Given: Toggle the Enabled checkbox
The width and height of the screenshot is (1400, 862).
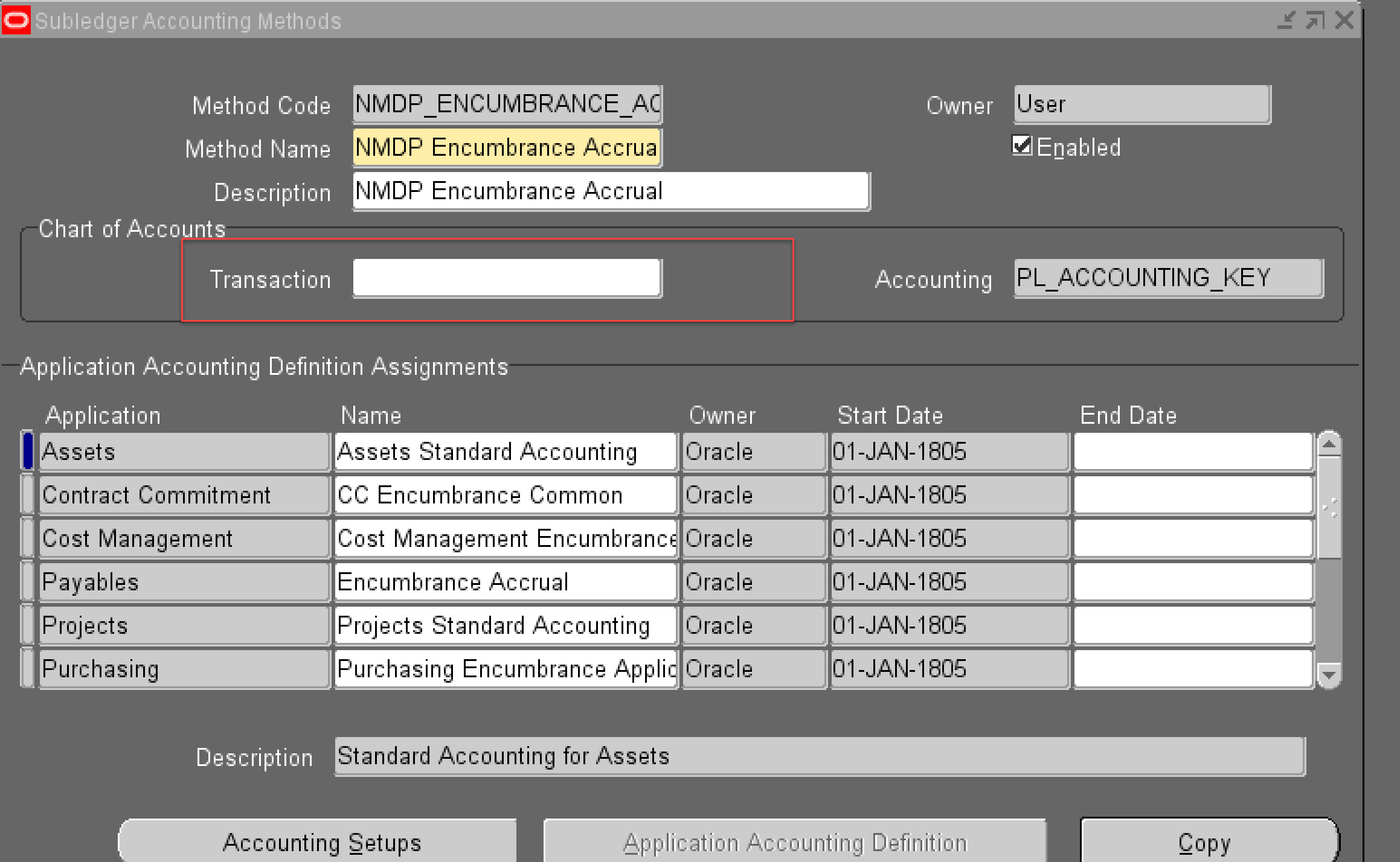Looking at the screenshot, I should tap(1021, 145).
